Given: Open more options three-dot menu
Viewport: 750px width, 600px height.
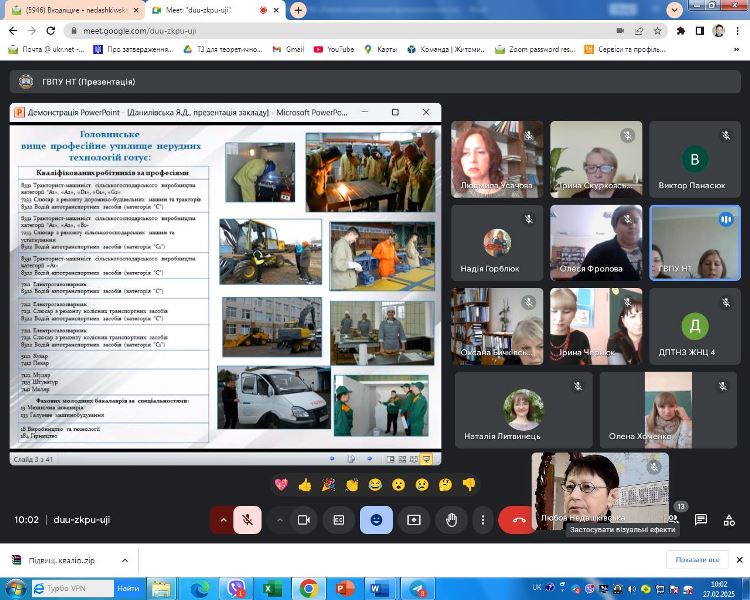Looking at the screenshot, I should (483, 520).
